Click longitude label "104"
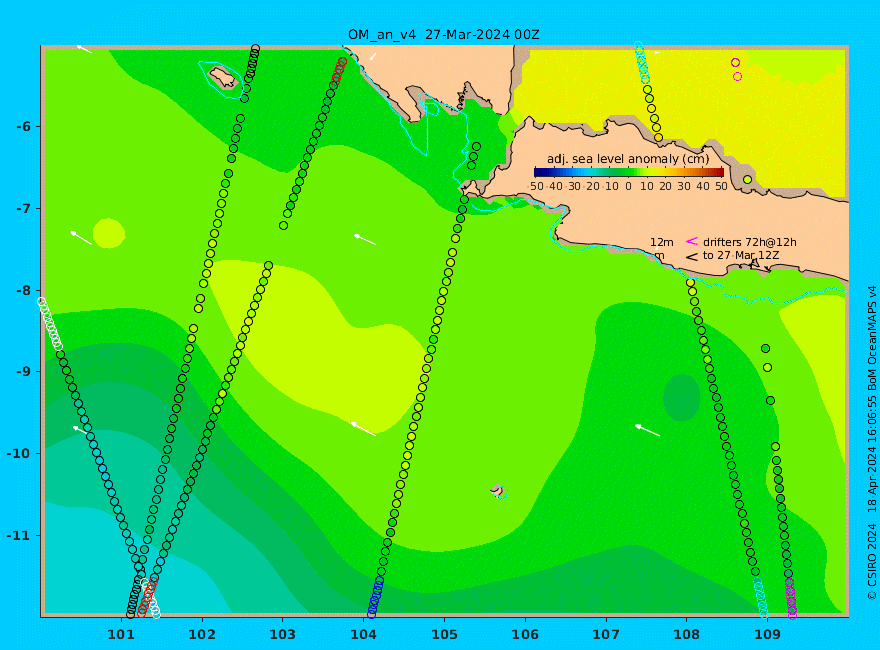Screen dimensions: 880x650 click(364, 635)
